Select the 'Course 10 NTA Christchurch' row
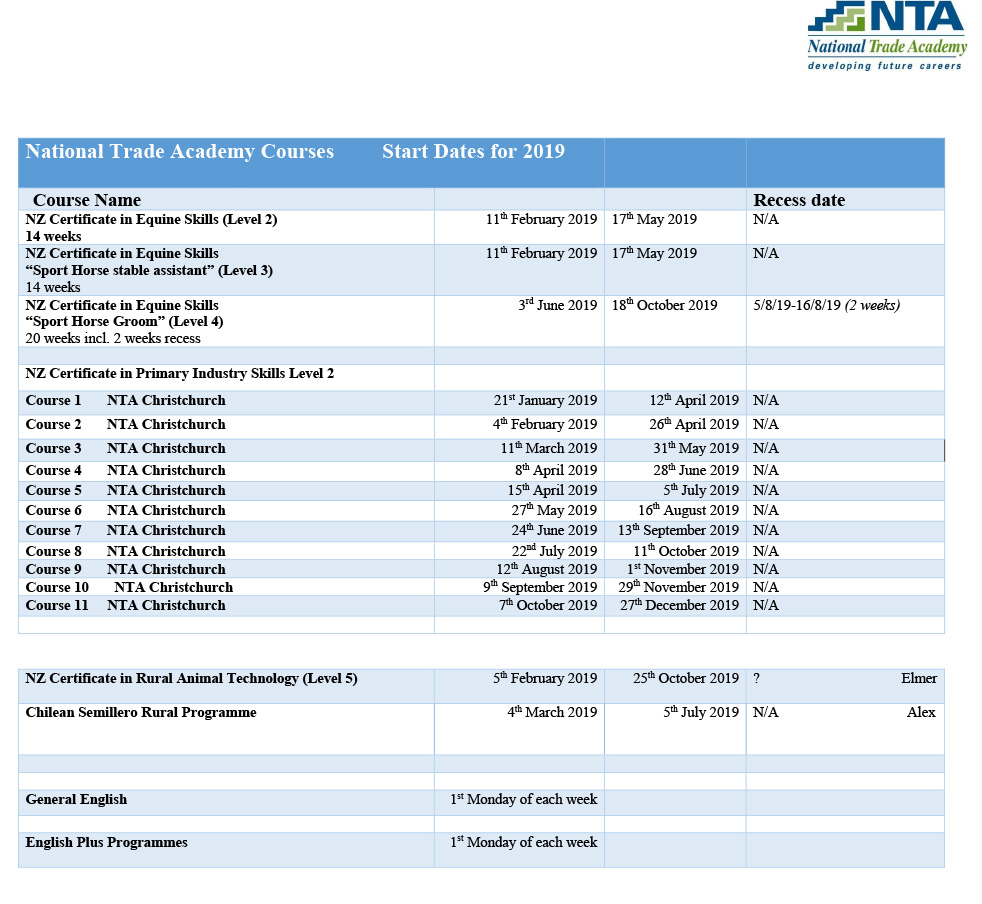 (481, 587)
